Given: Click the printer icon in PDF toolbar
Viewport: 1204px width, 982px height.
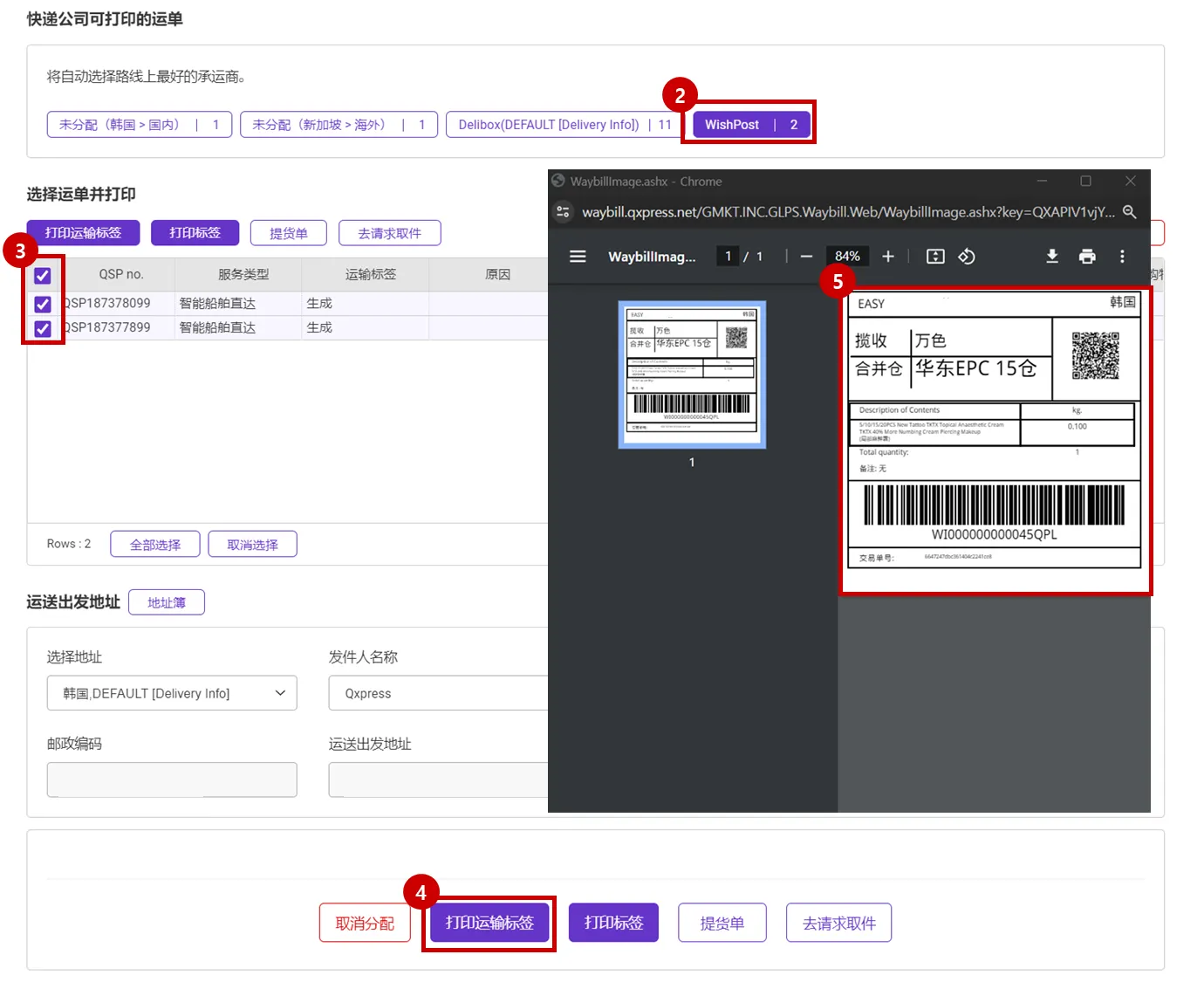Looking at the screenshot, I should pos(1087,257).
